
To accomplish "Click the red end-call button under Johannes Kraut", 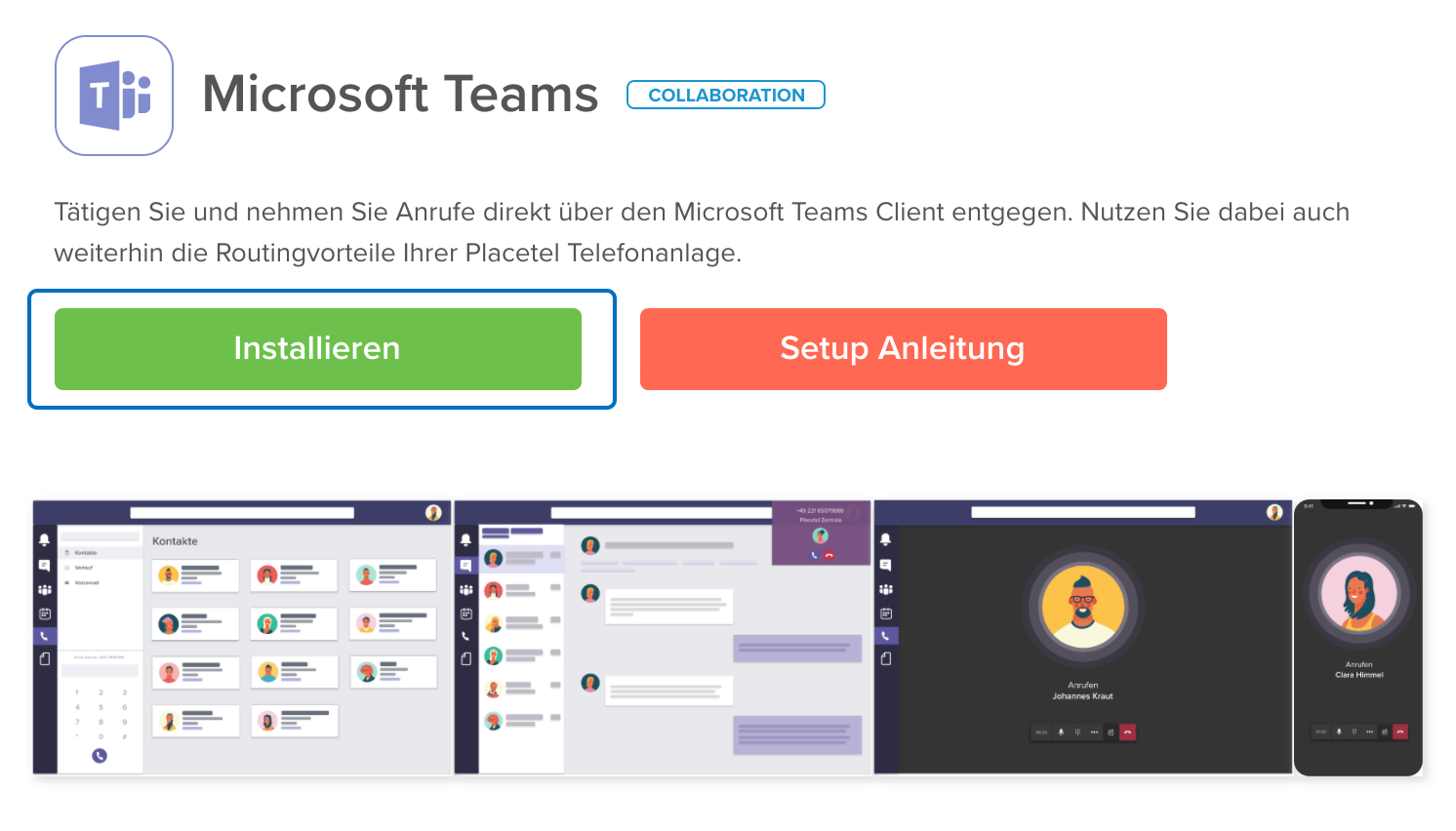I will 1128,732.
